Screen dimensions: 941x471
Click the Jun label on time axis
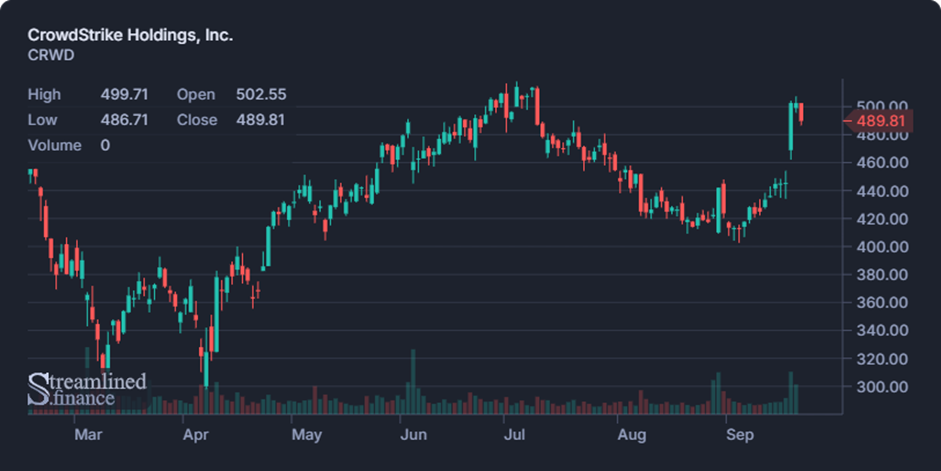click(413, 434)
